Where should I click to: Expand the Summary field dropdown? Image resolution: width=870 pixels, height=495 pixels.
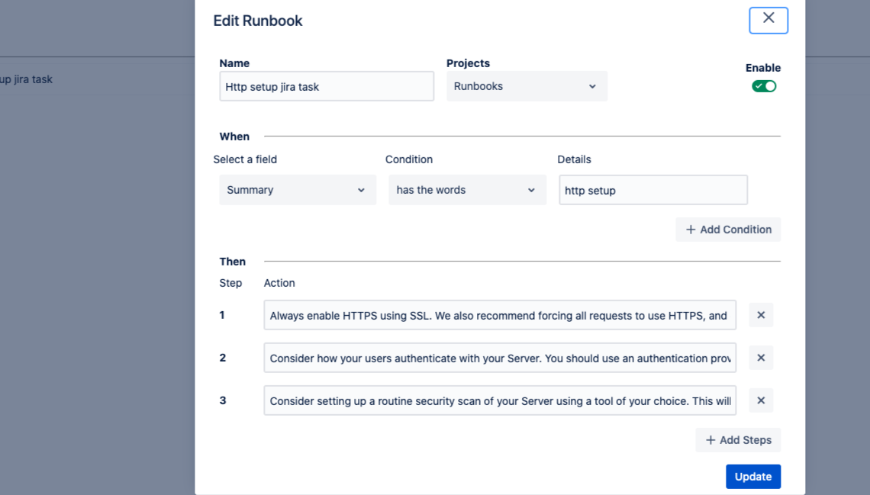click(297, 190)
